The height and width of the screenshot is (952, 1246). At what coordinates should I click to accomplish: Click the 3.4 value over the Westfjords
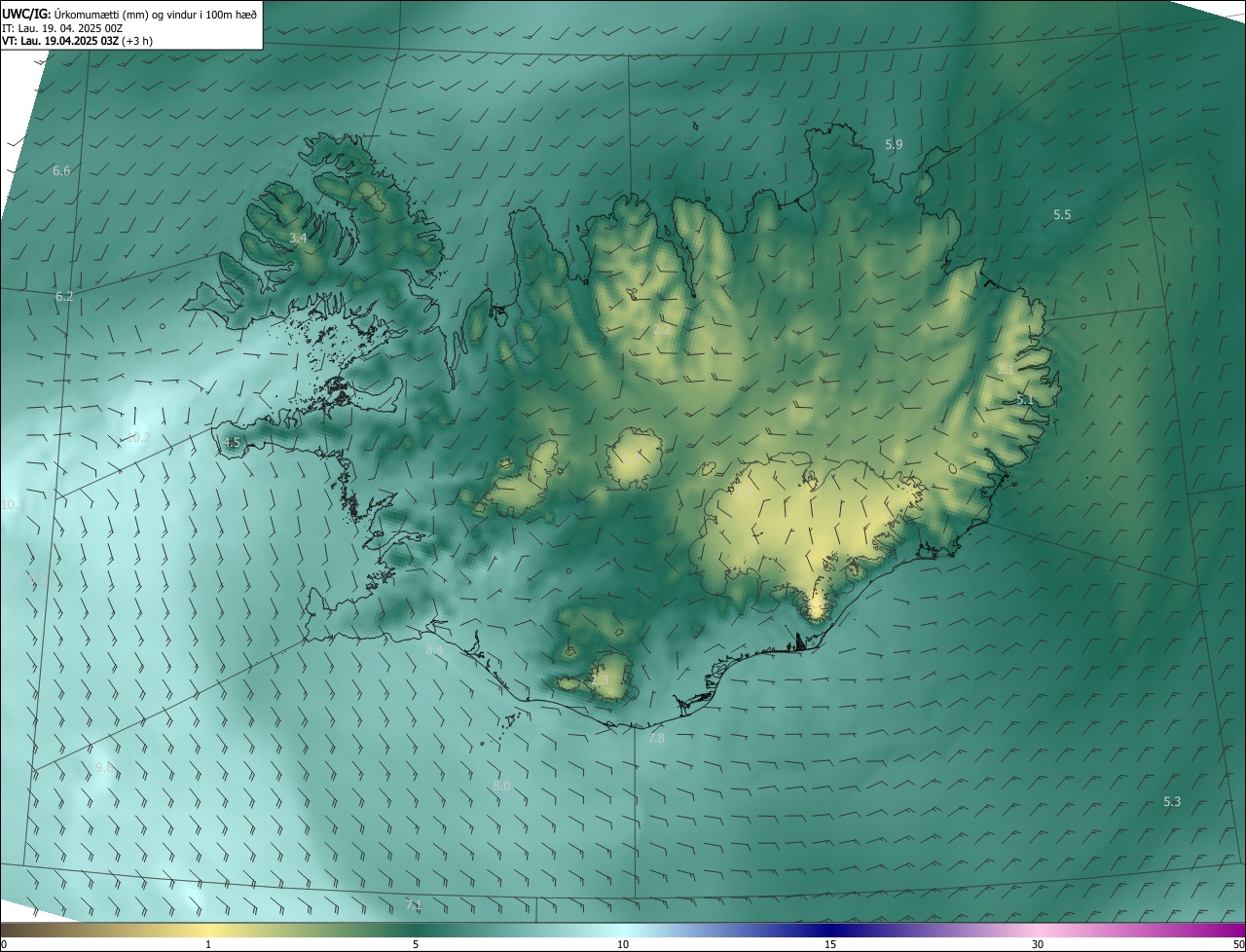[x=299, y=238]
